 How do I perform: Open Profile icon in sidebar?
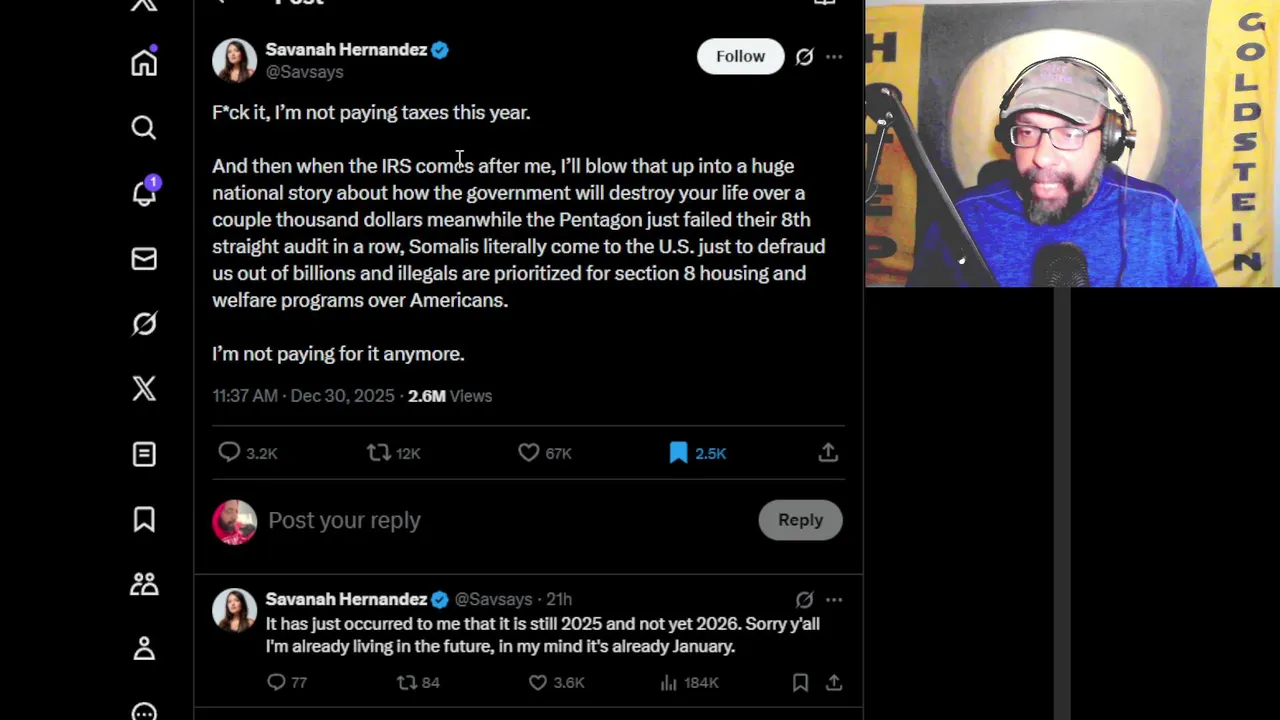[144, 649]
